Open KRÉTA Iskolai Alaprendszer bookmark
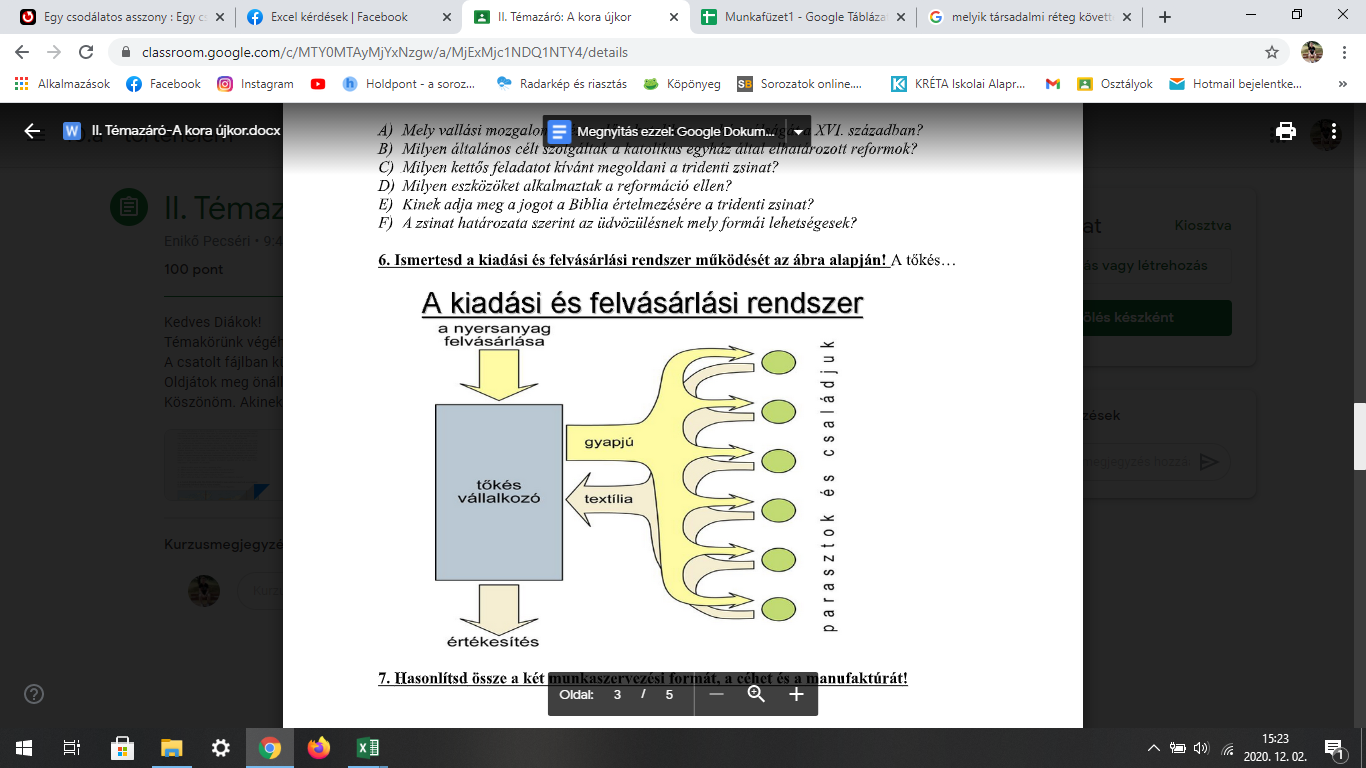 (x=958, y=84)
